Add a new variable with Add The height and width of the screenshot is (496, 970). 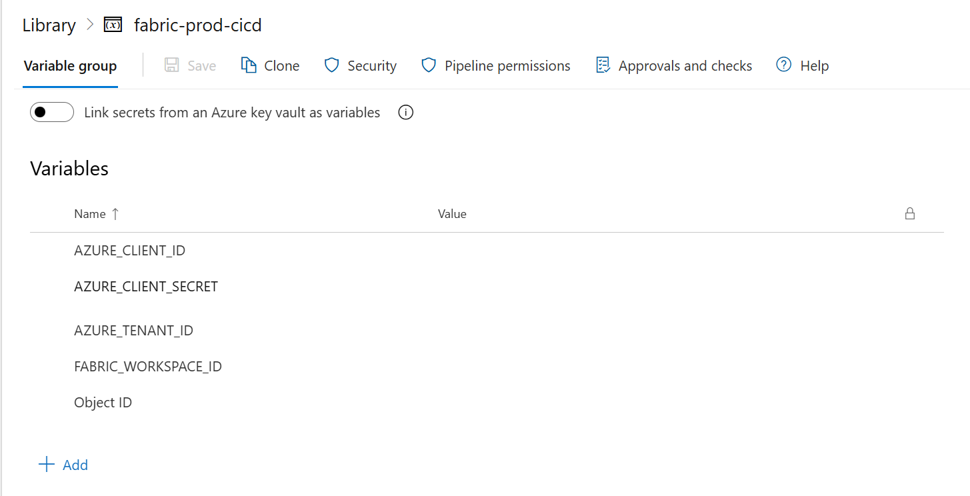coord(63,464)
